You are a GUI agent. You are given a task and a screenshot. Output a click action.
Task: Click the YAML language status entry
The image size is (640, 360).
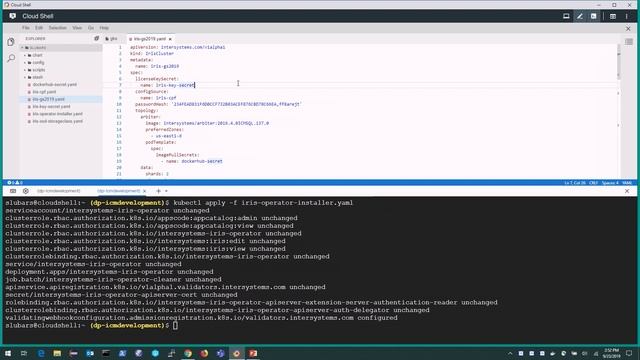[627, 183]
